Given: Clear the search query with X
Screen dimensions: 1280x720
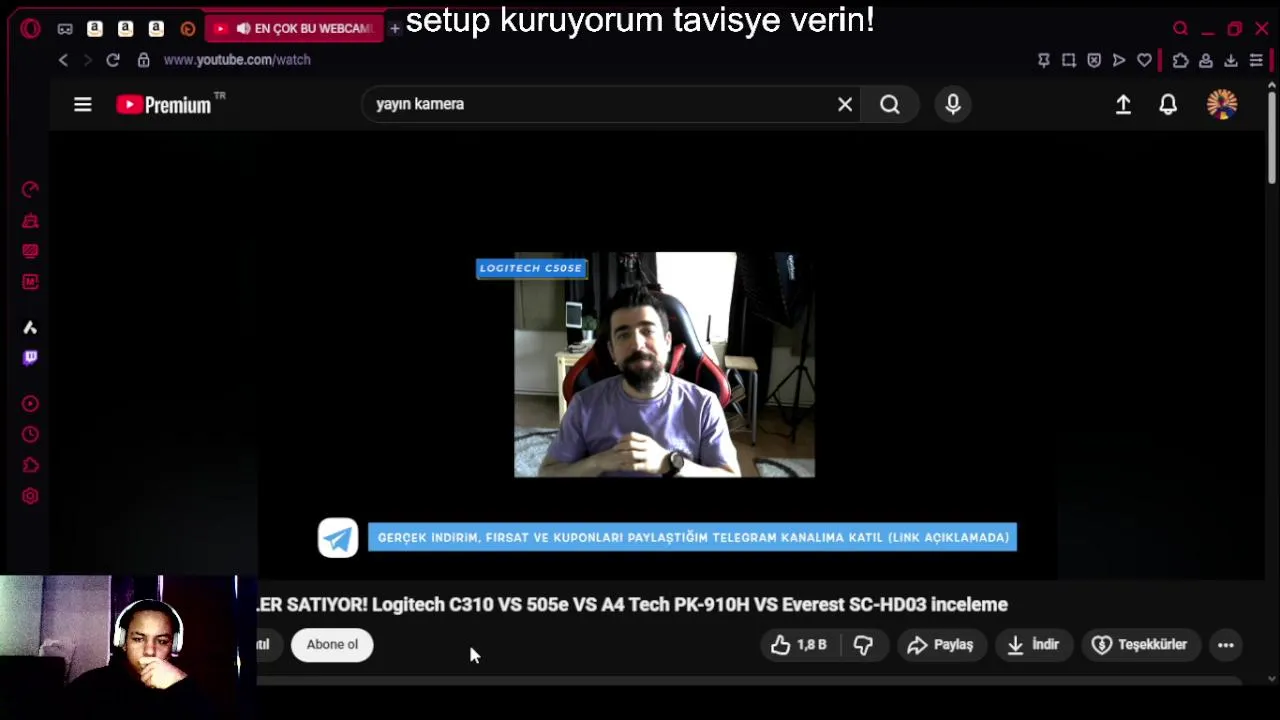Looking at the screenshot, I should 845,104.
